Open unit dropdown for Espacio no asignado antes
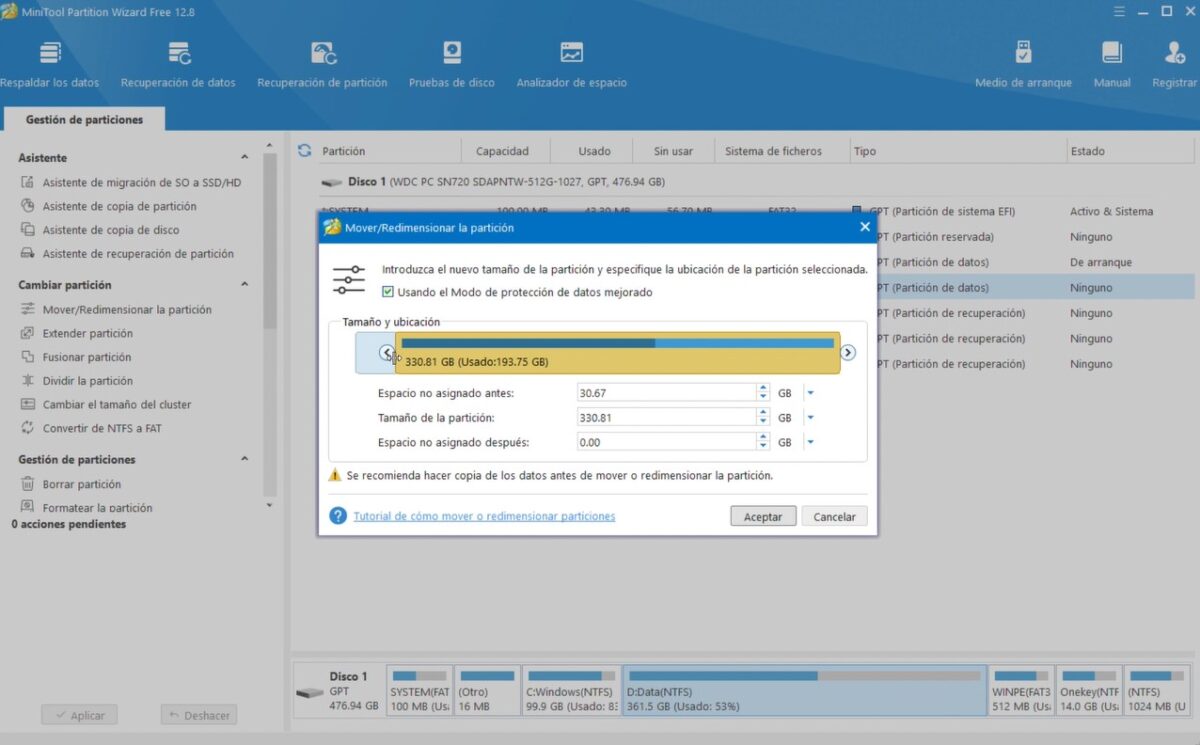1200x745 pixels. coord(811,393)
